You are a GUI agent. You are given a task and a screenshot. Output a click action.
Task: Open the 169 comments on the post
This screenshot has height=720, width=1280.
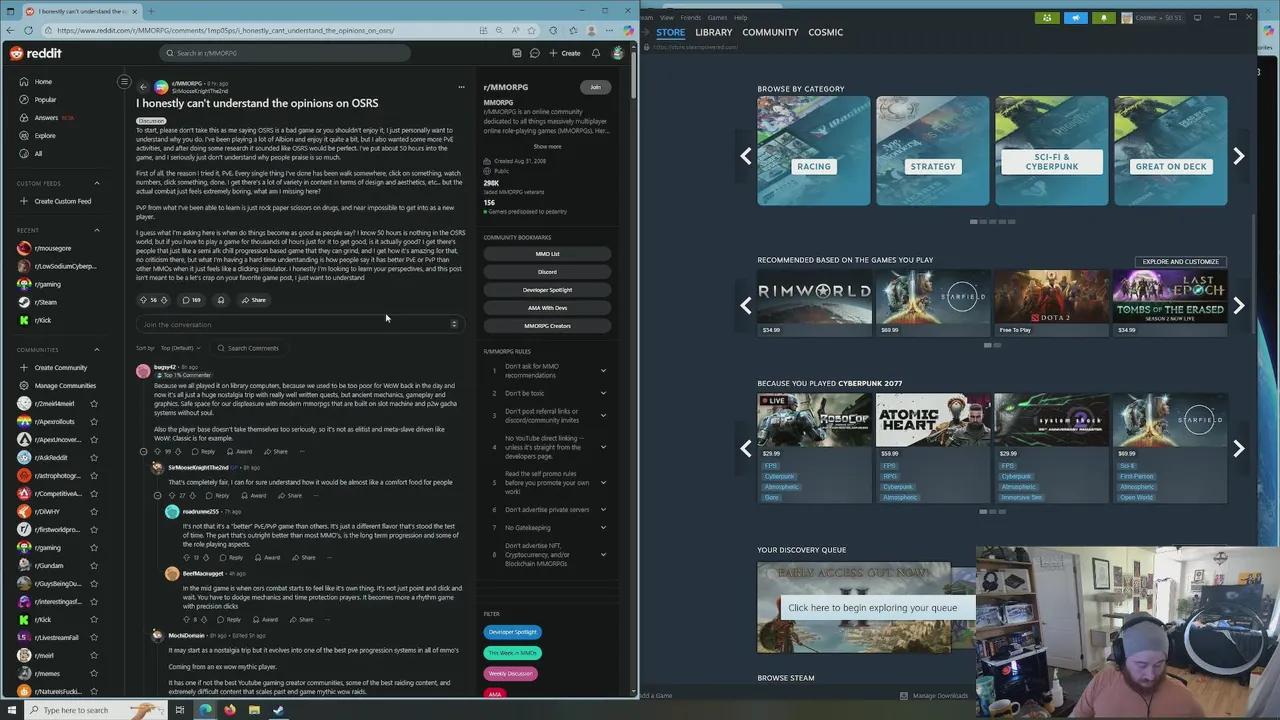click(191, 300)
